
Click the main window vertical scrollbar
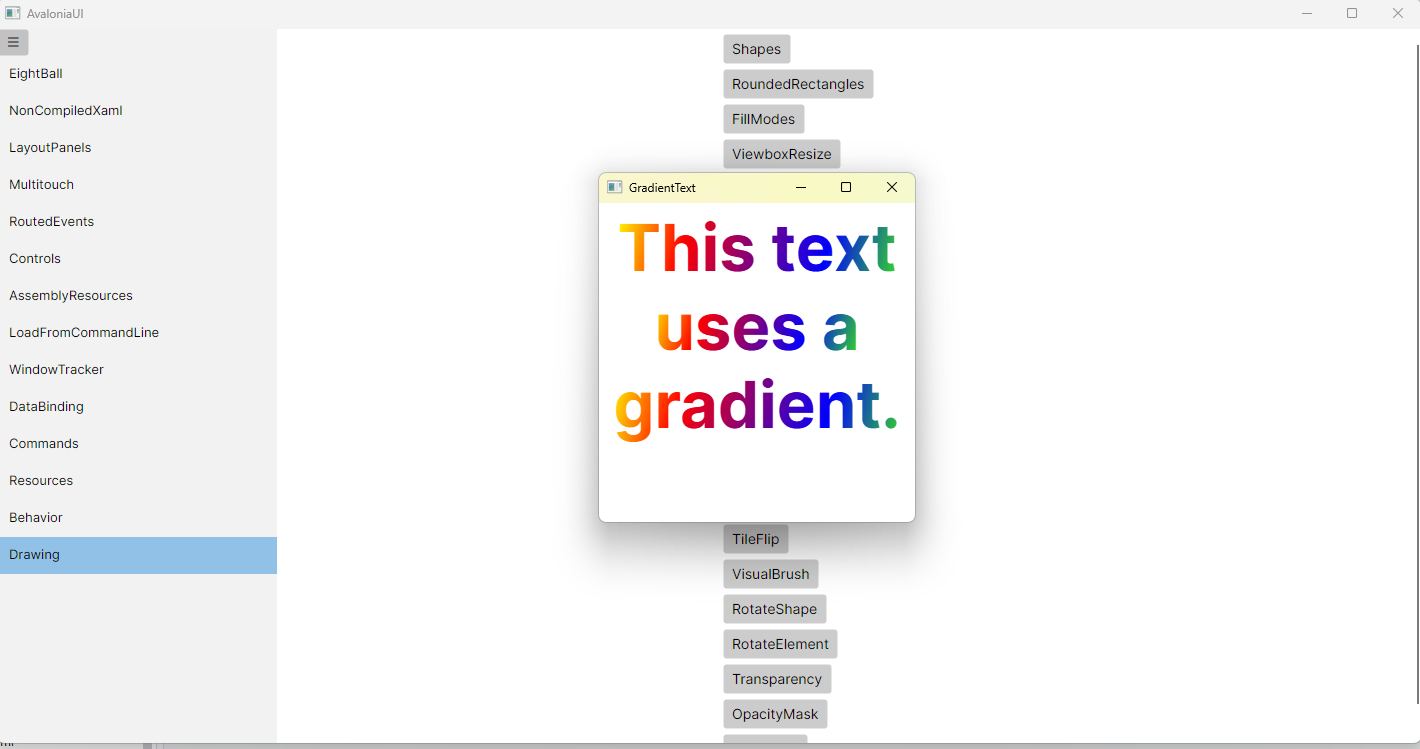1417,375
